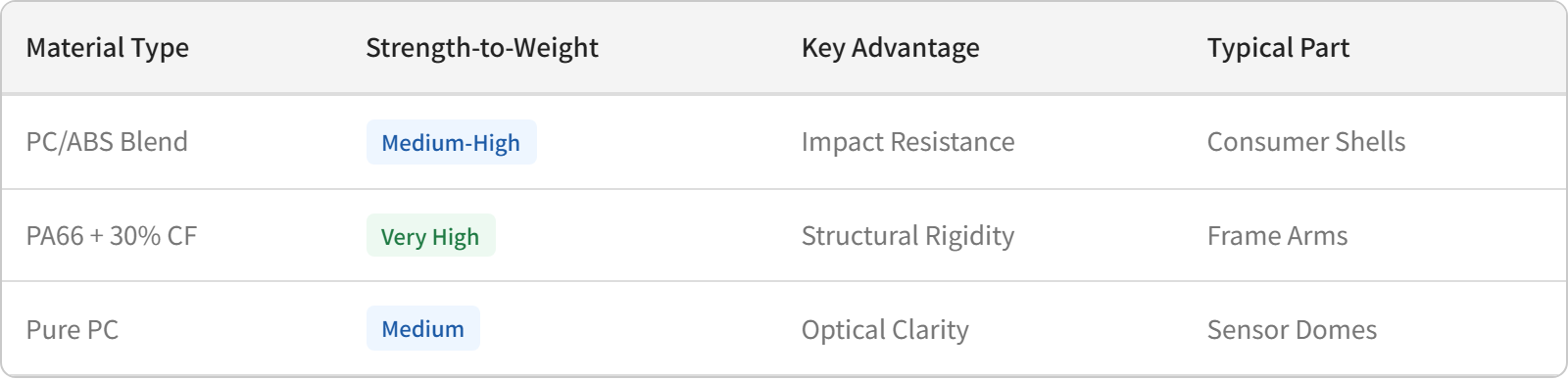Click the word Blend in first row
The width and height of the screenshot is (1568, 380).
155,142
